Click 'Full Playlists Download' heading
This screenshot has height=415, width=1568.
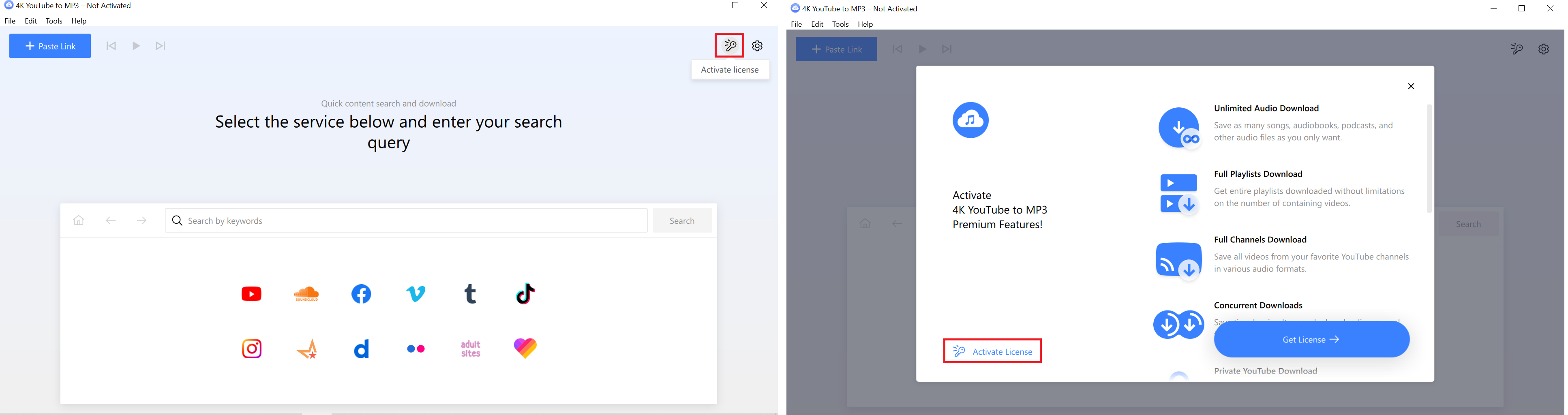click(x=1258, y=174)
